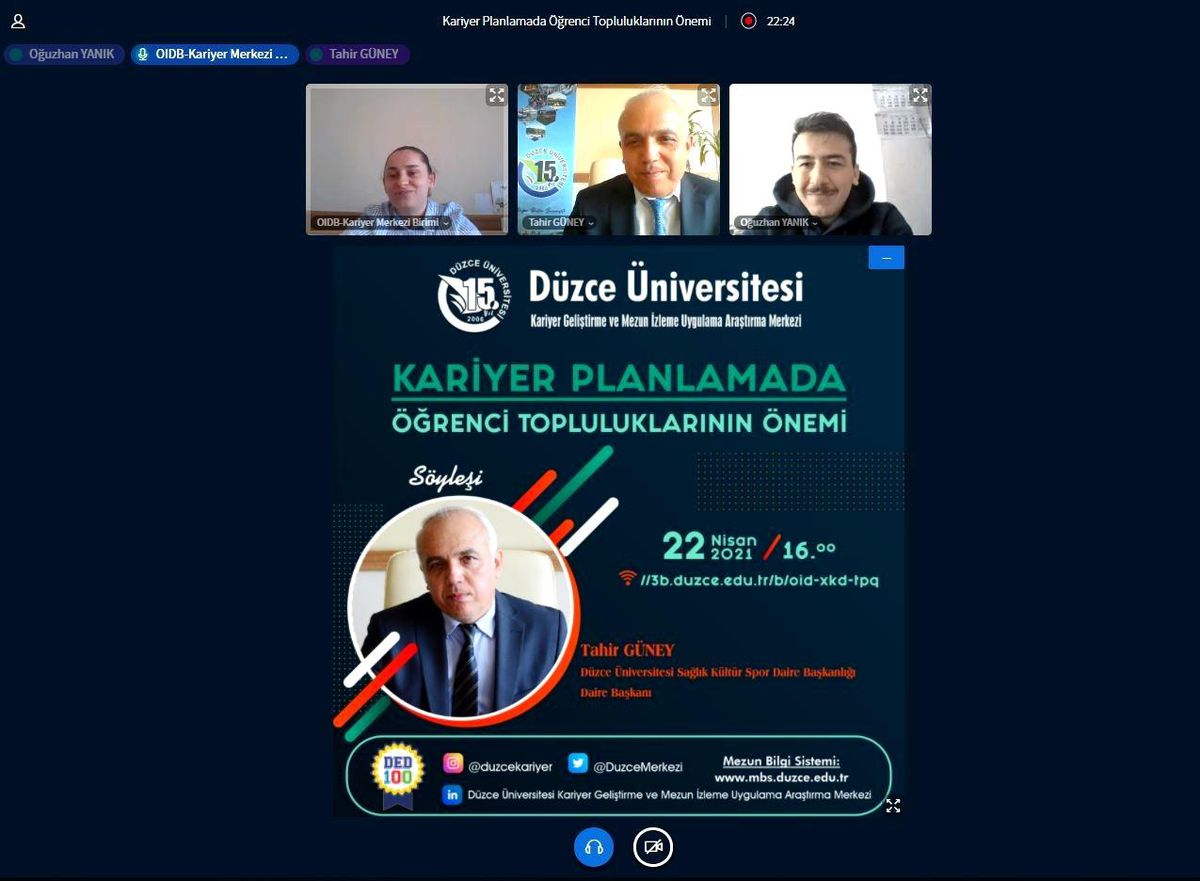Select the OIDB-Kariyer Merkezi talker pill

tap(215, 55)
